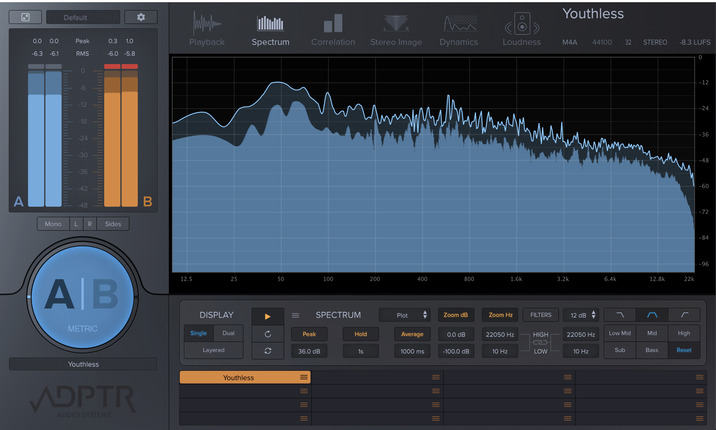Image resolution: width=716 pixels, height=430 pixels.
Task: Click the resize window icon beside Default
Action: (24, 17)
